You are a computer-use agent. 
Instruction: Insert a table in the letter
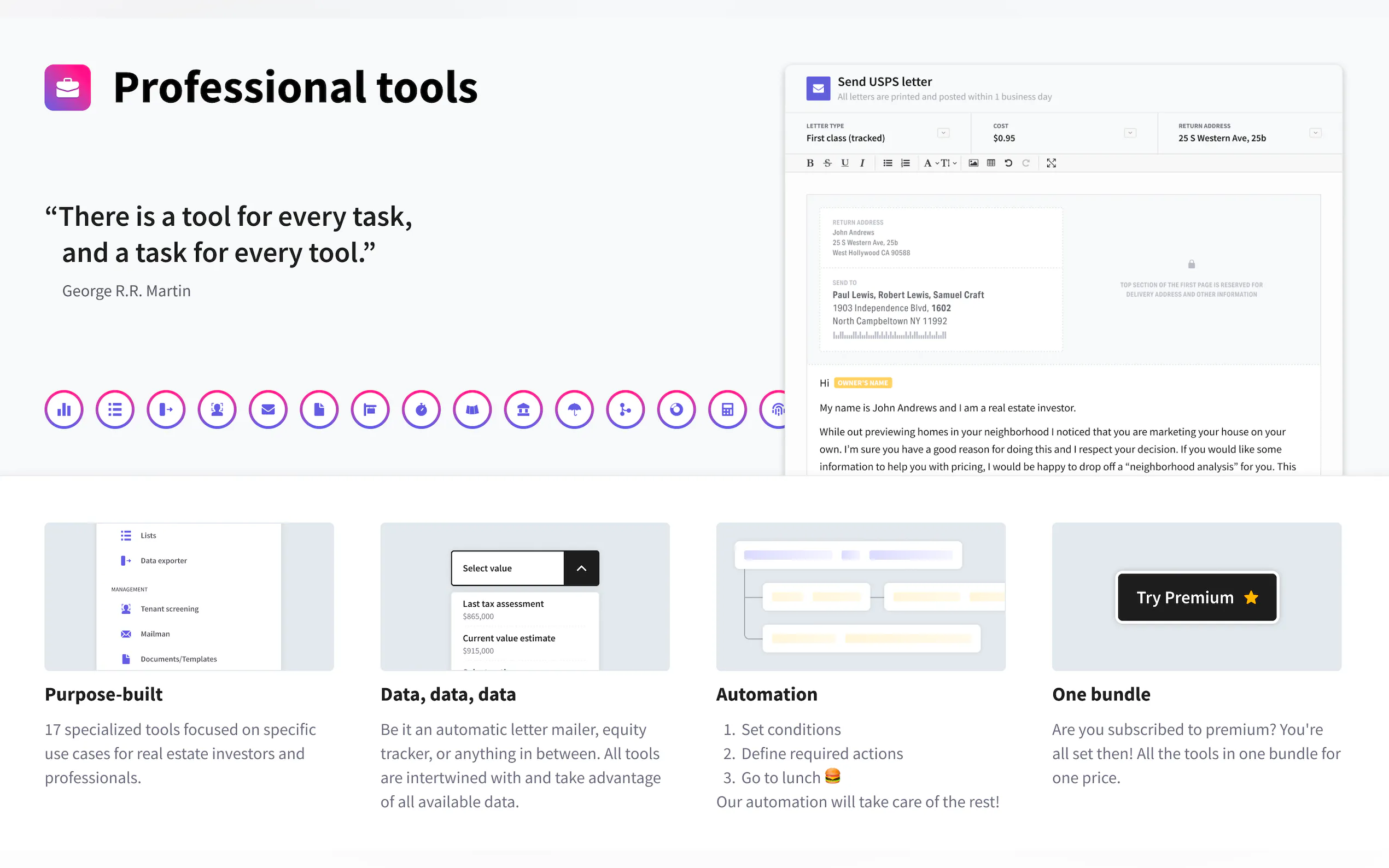click(990, 163)
